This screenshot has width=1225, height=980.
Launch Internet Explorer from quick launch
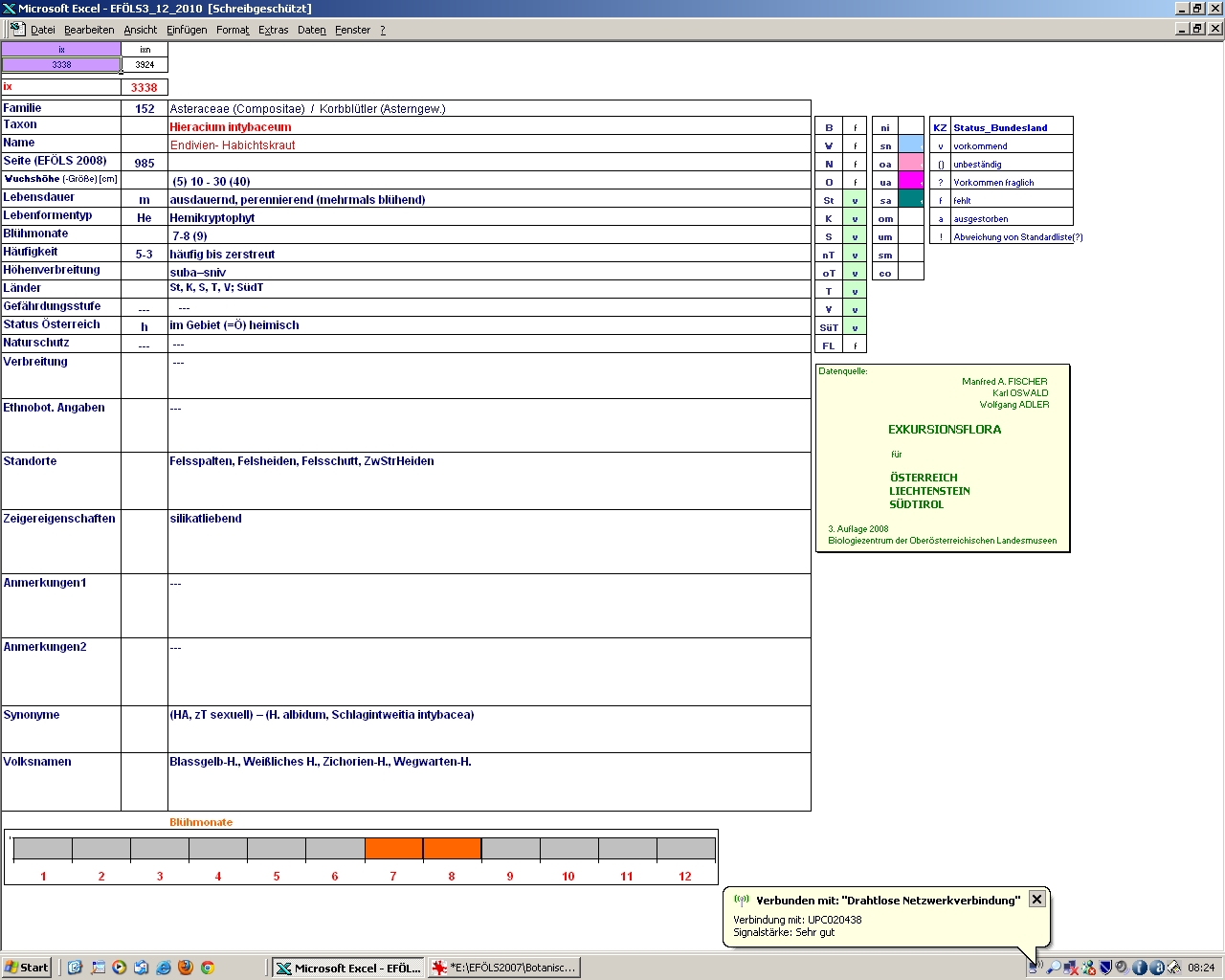click(x=164, y=968)
